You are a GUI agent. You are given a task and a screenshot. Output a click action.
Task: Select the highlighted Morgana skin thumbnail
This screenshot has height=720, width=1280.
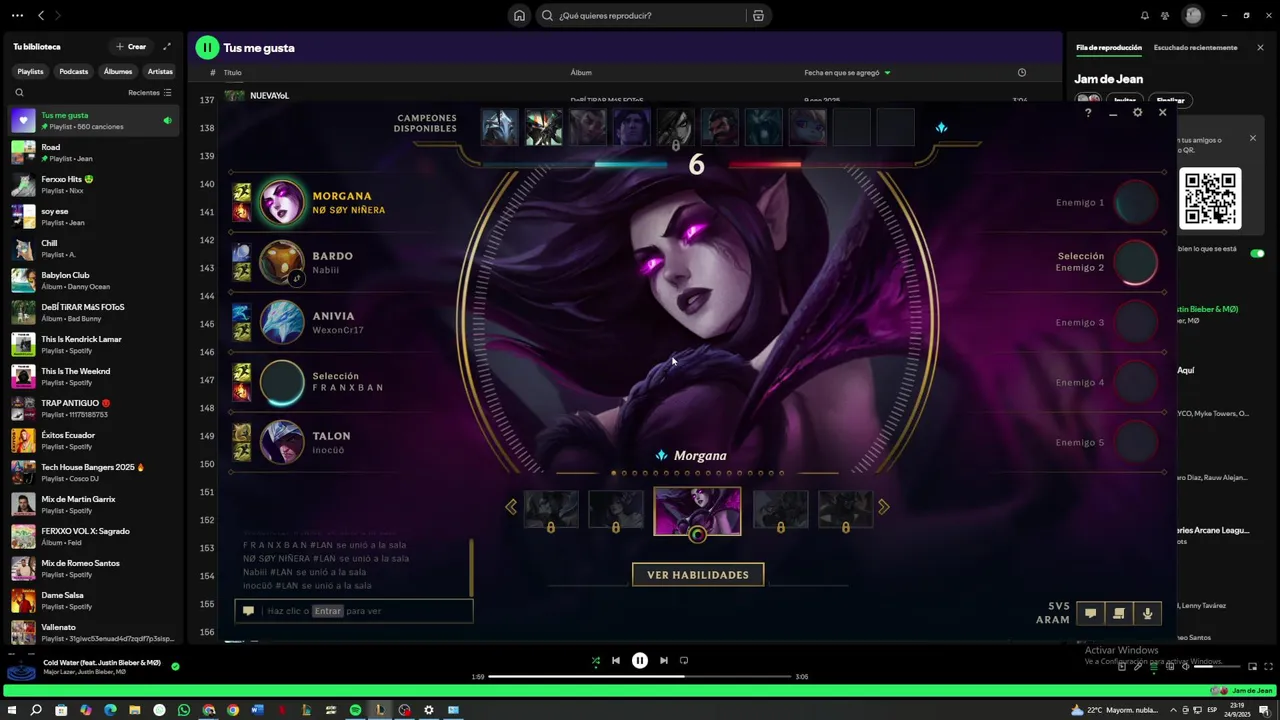click(697, 511)
